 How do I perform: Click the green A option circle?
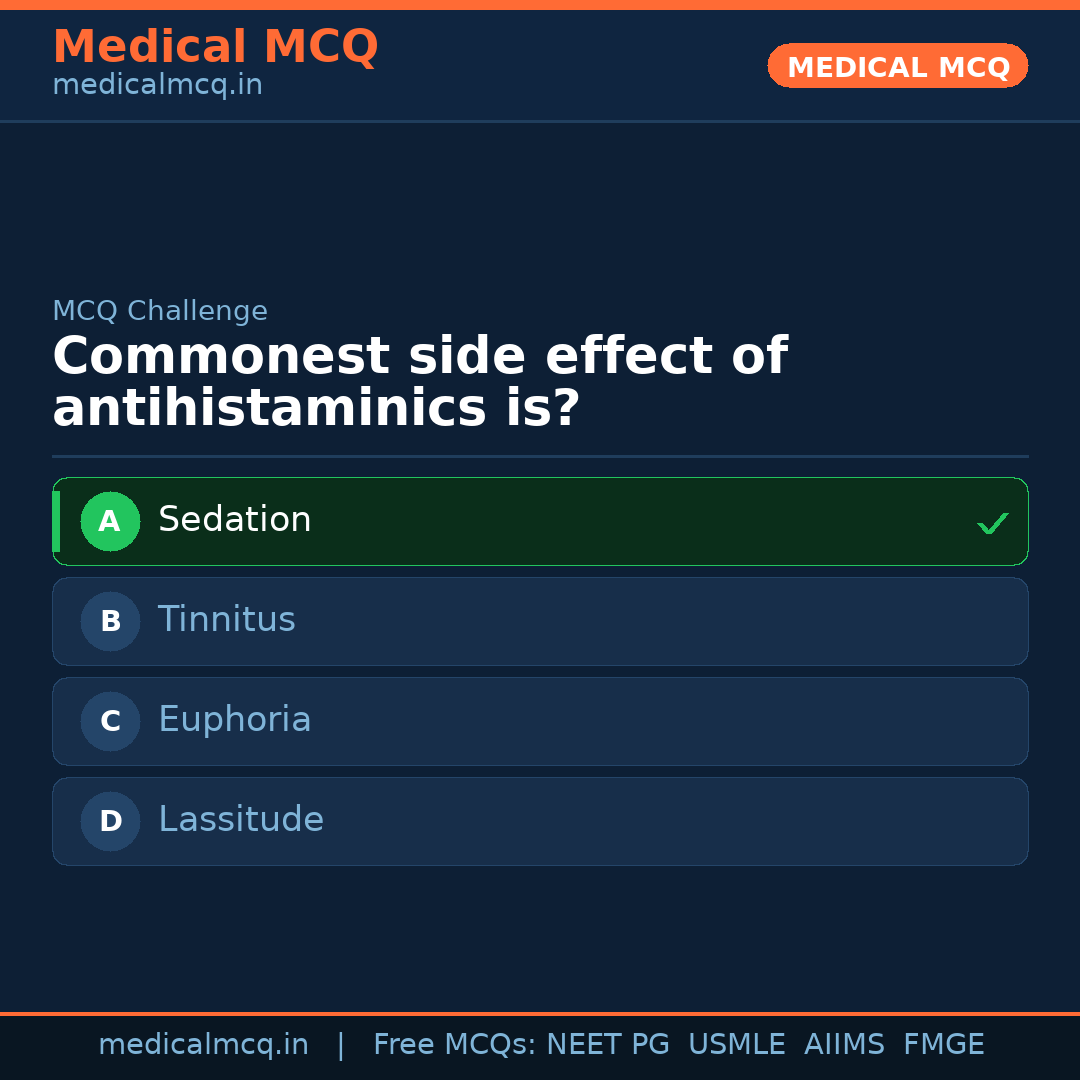(x=110, y=521)
